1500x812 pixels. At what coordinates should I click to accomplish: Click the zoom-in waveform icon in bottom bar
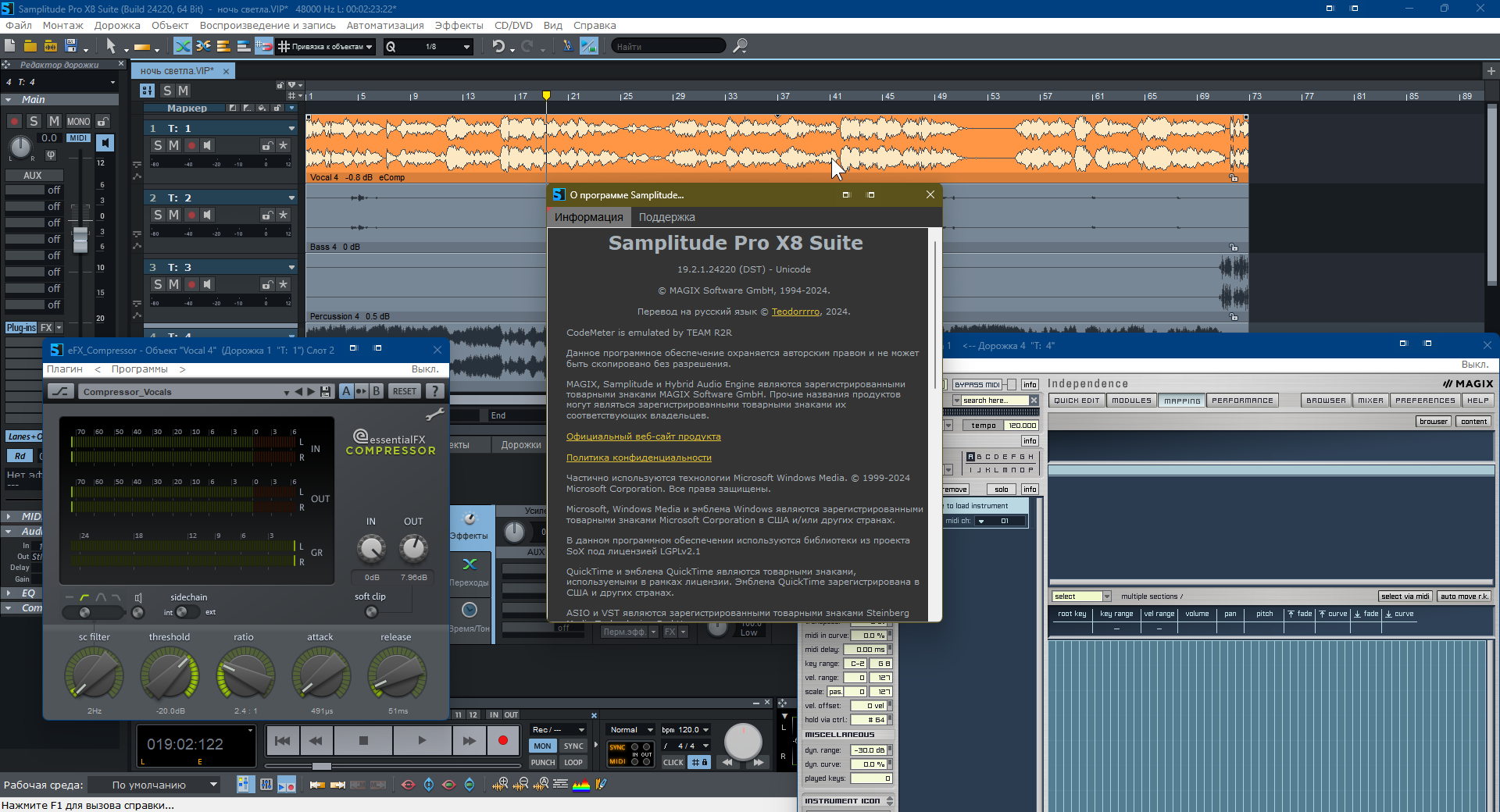501,784
